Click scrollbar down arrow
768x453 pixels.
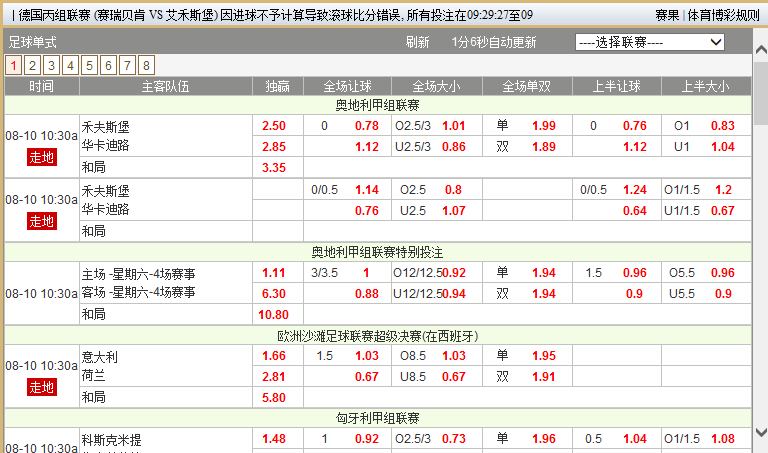click(761, 432)
